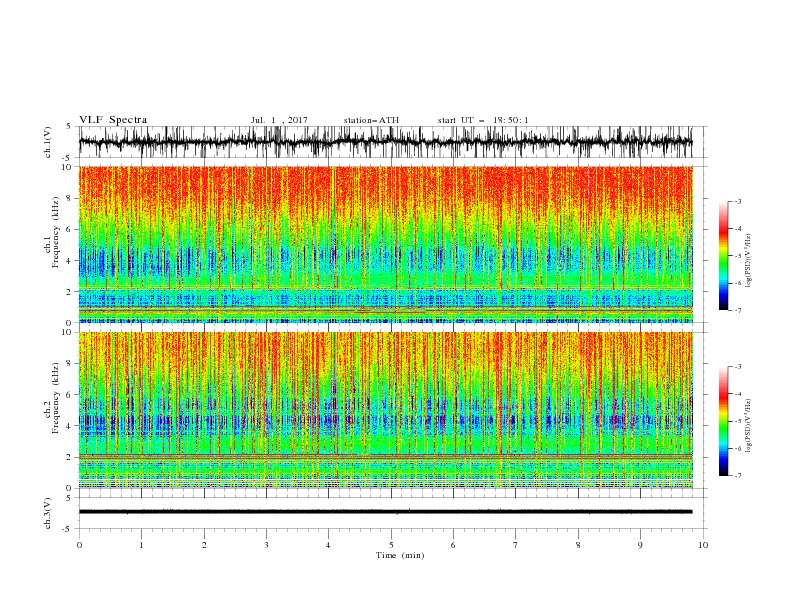The width and height of the screenshot is (792, 612).
Task: Select "-5" label on upper colorbar
Action: coord(738,256)
